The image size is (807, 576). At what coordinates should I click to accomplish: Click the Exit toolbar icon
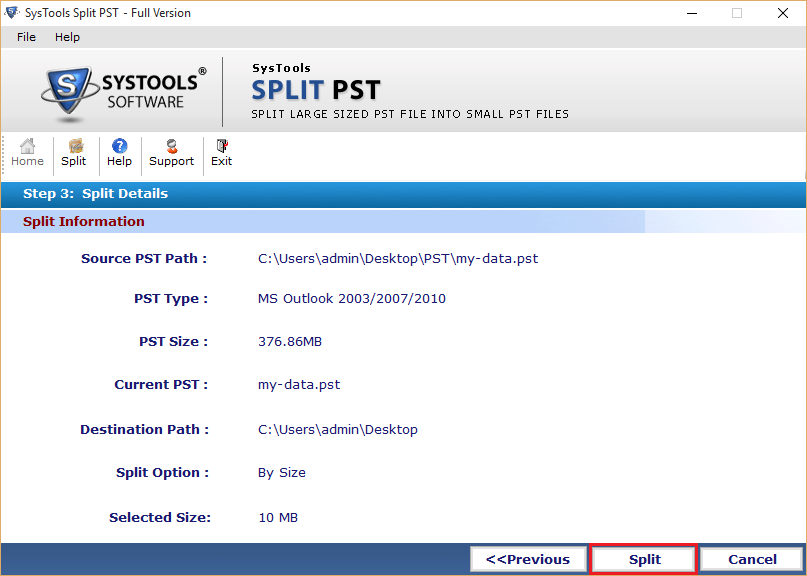(x=221, y=152)
